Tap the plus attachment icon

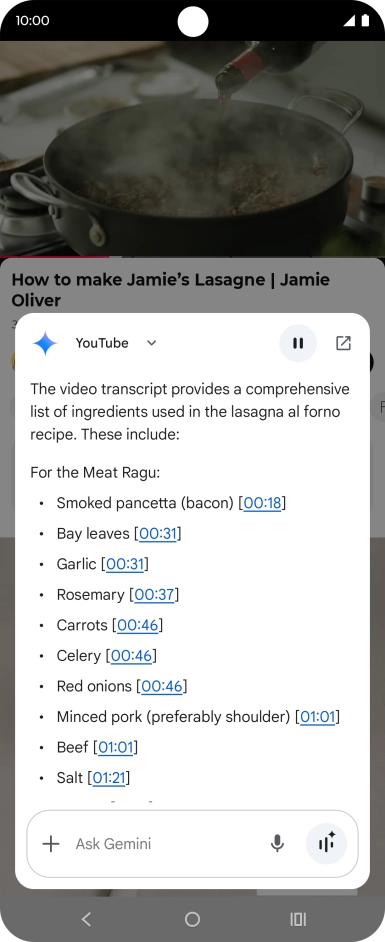(51, 843)
